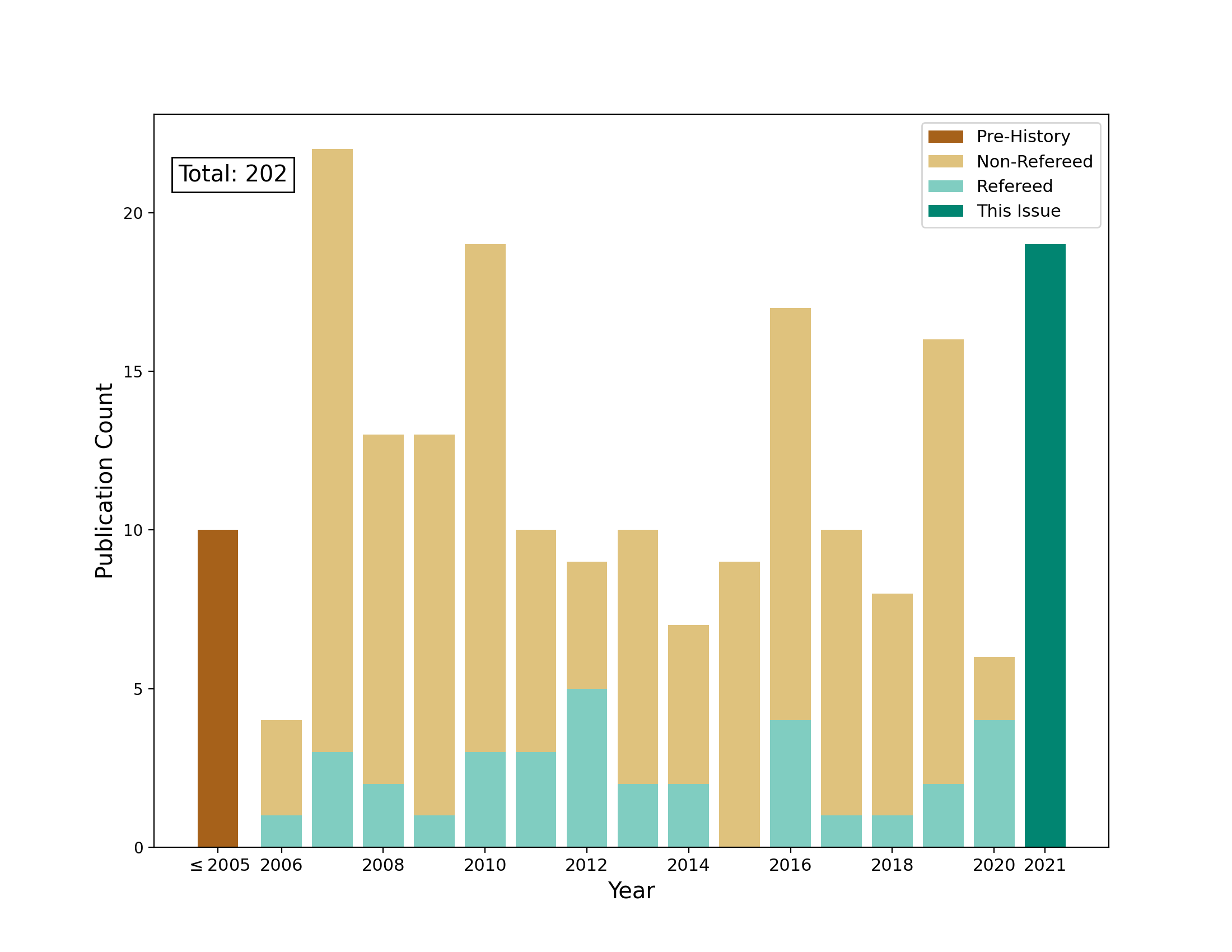Click the '0' y-axis tick label
The height and width of the screenshot is (952, 1232).
tap(138, 848)
